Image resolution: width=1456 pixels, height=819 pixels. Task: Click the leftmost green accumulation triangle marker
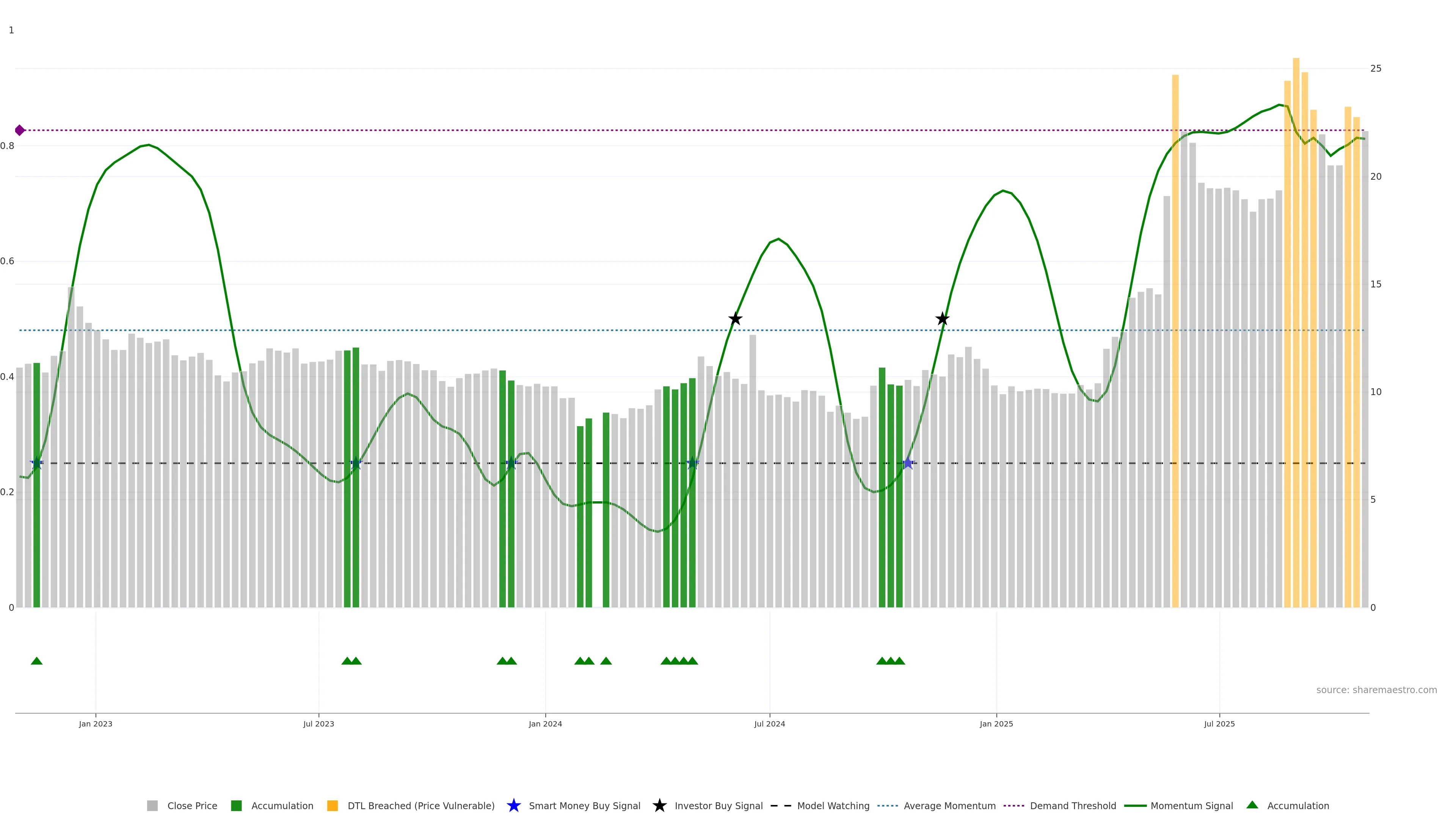tap(37, 661)
